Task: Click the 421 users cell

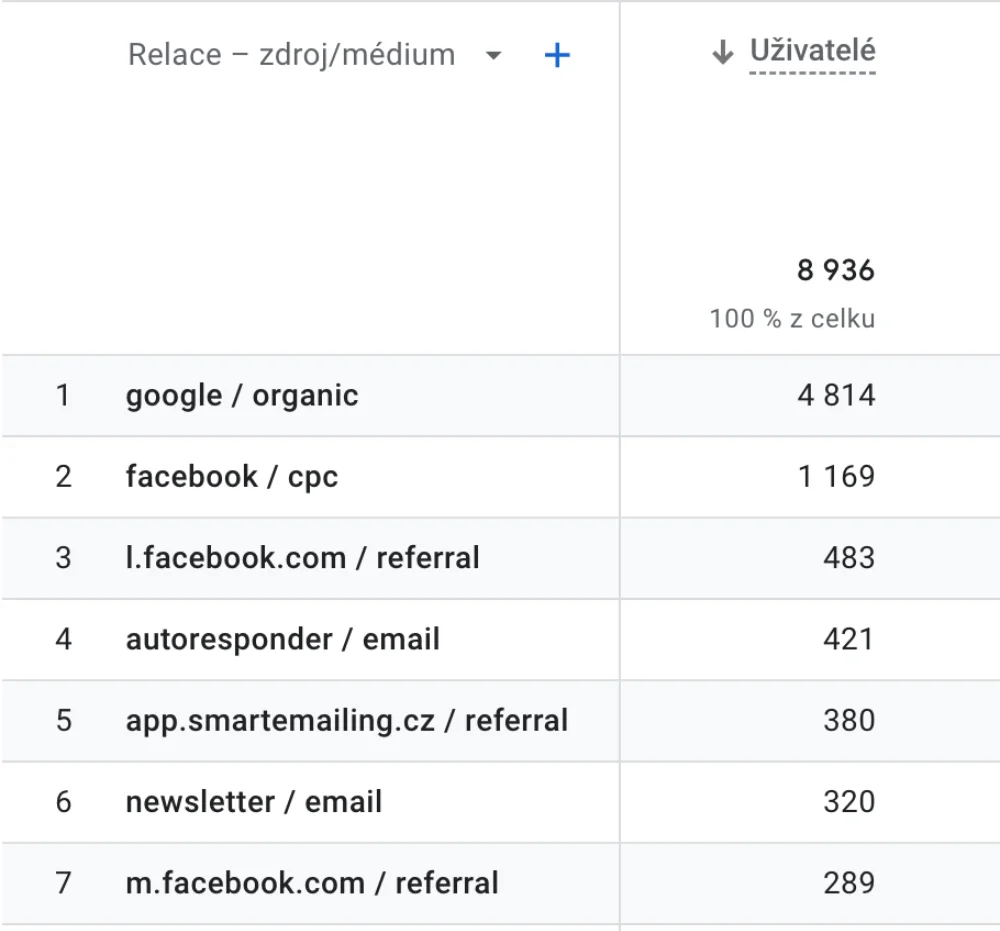Action: (848, 640)
